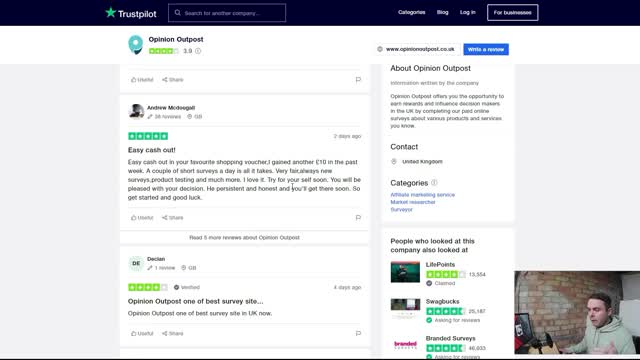
Task: Click the LifePoints company name
Action: [x=440, y=264]
